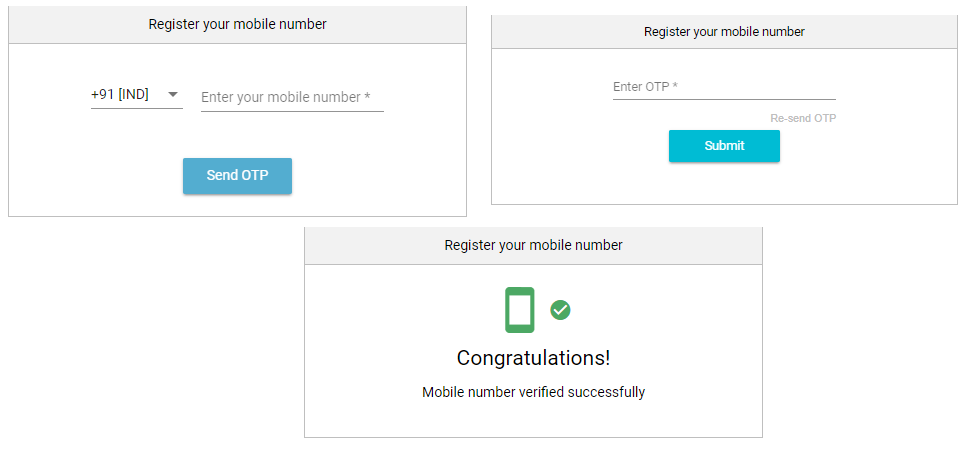Viewport: 974px width, 454px height.
Task: Click the panel title above Send OTP form
Action: (237, 24)
